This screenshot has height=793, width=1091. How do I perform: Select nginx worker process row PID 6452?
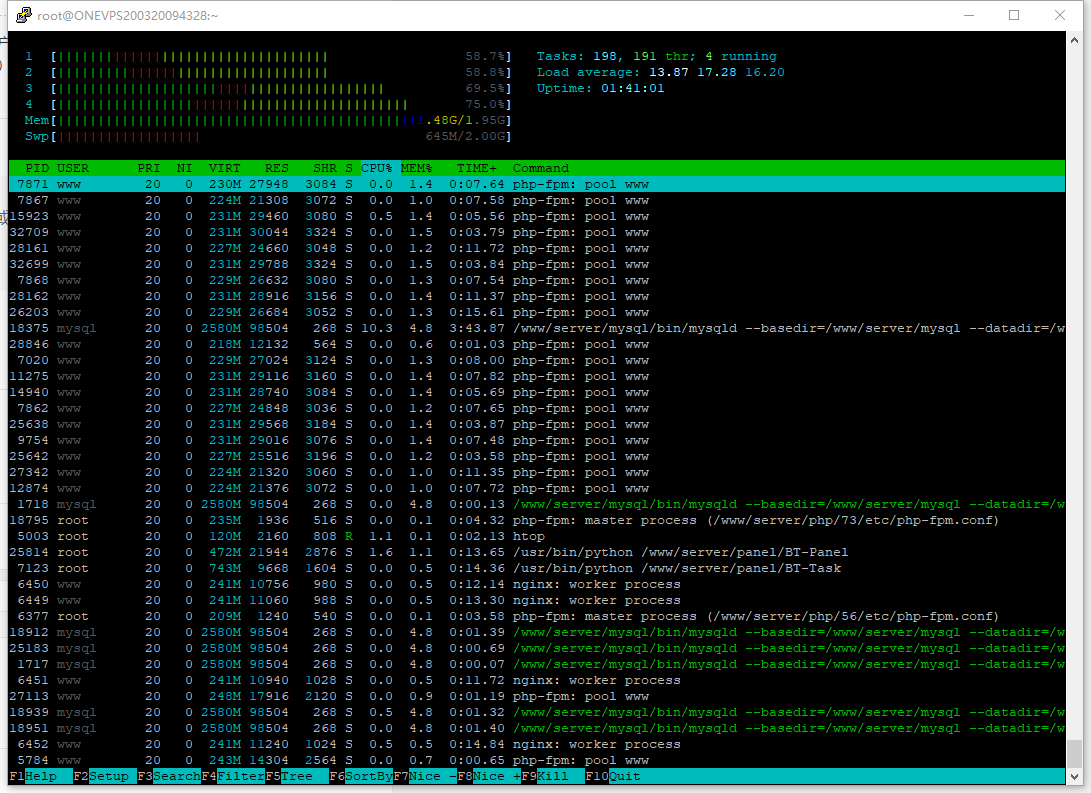point(536,744)
